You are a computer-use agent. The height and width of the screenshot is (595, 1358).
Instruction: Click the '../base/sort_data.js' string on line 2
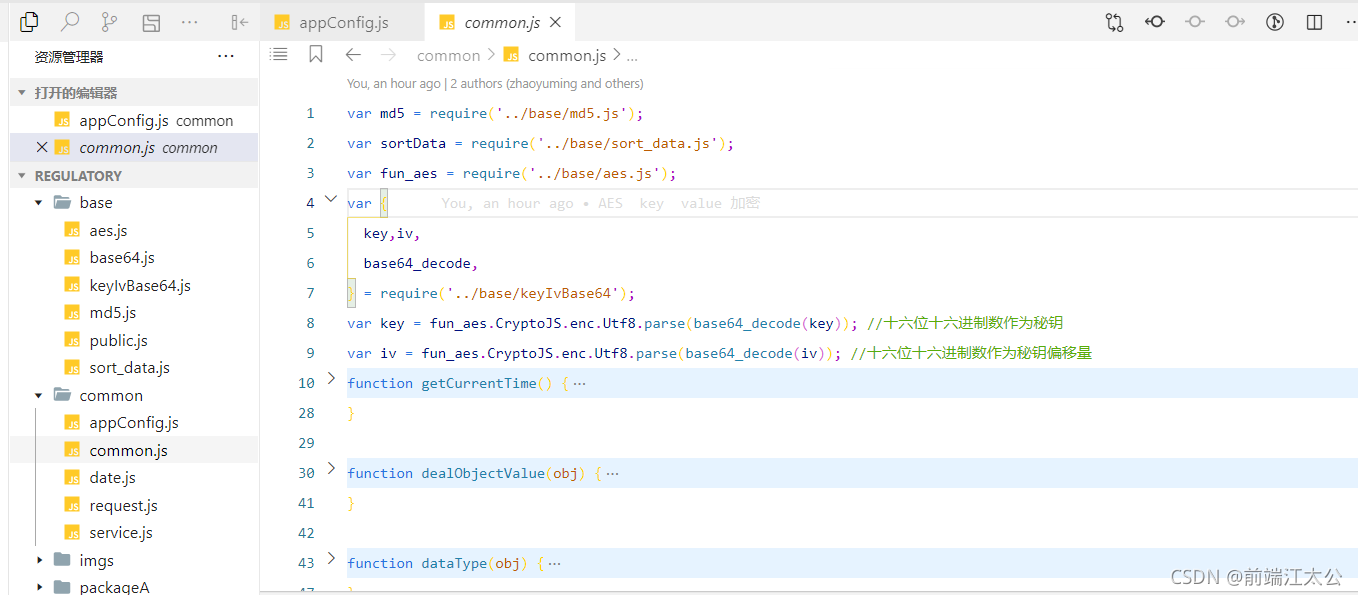628,143
